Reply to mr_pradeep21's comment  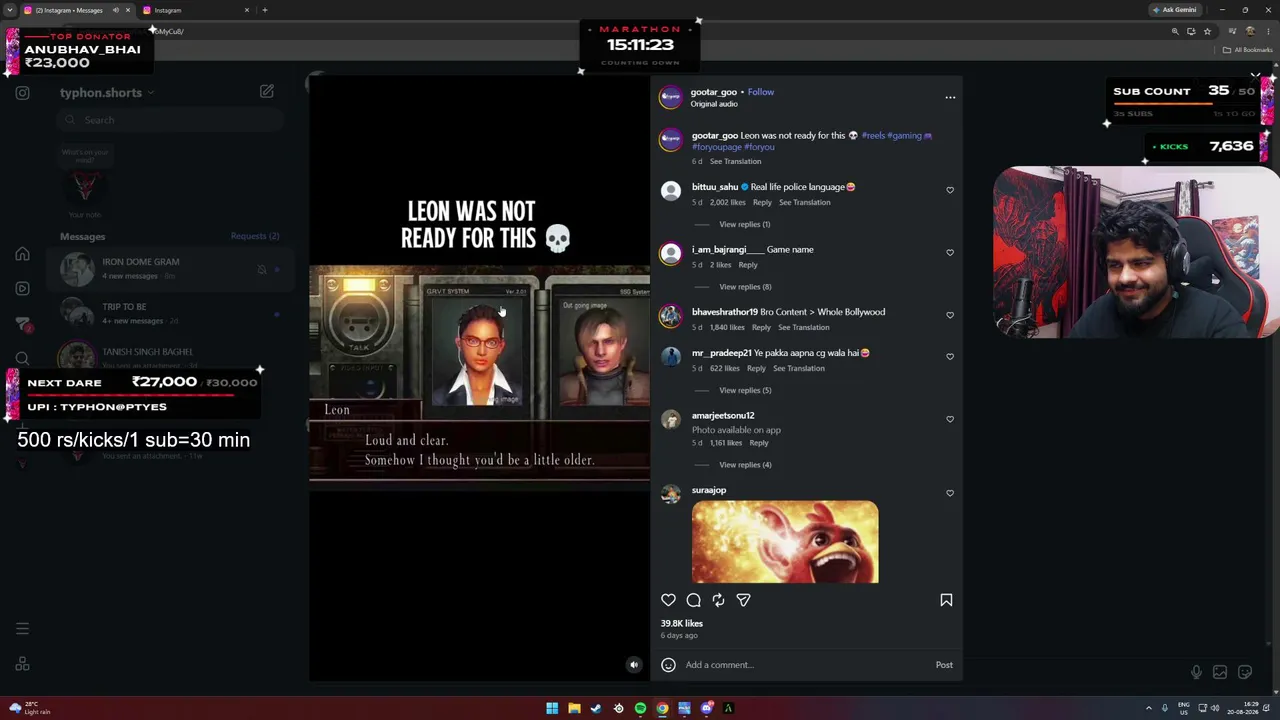(x=756, y=368)
